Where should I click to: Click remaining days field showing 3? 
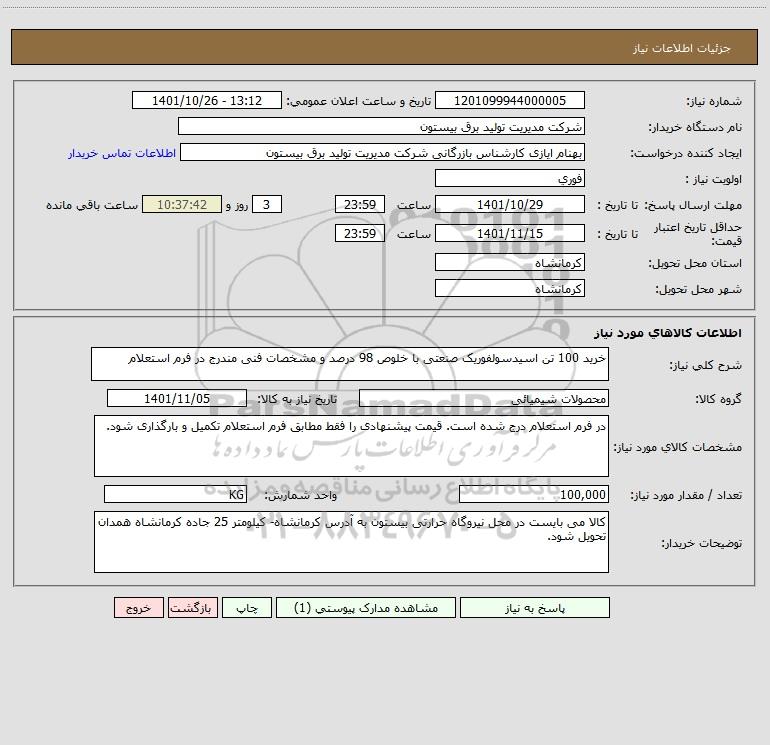tap(267, 204)
